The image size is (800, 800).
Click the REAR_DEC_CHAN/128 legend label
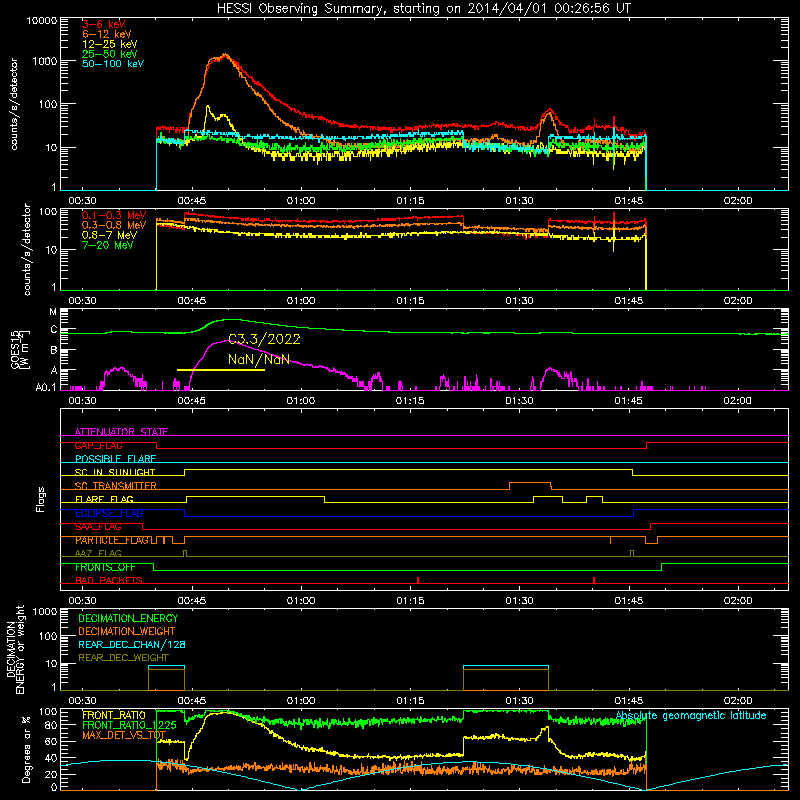click(132, 644)
